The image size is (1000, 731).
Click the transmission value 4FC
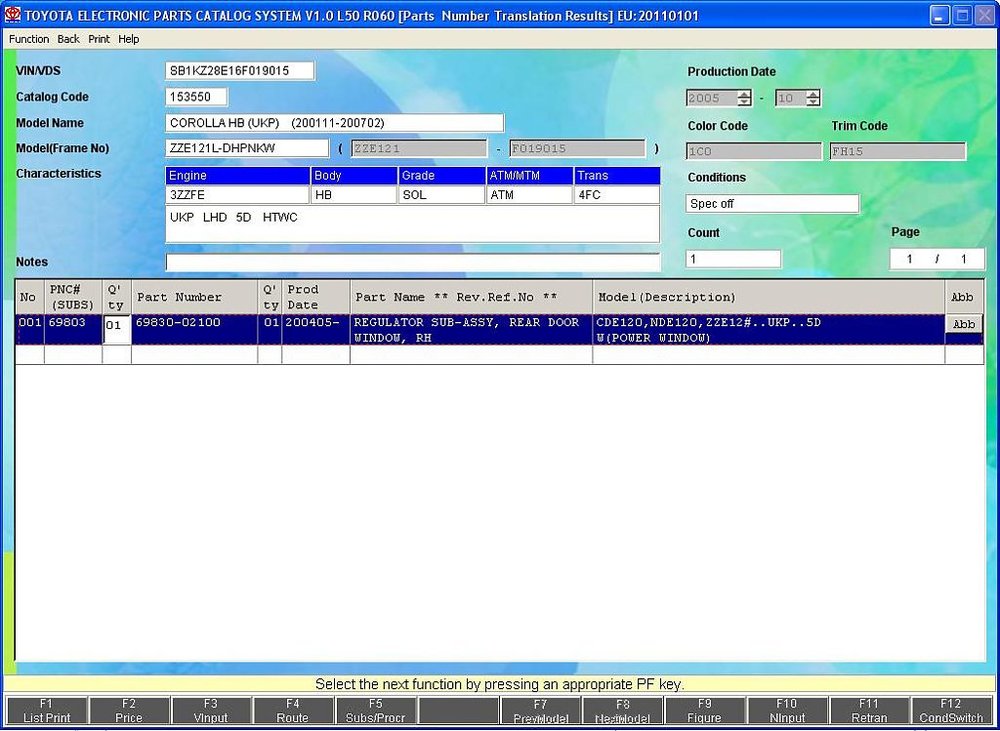[x=617, y=195]
